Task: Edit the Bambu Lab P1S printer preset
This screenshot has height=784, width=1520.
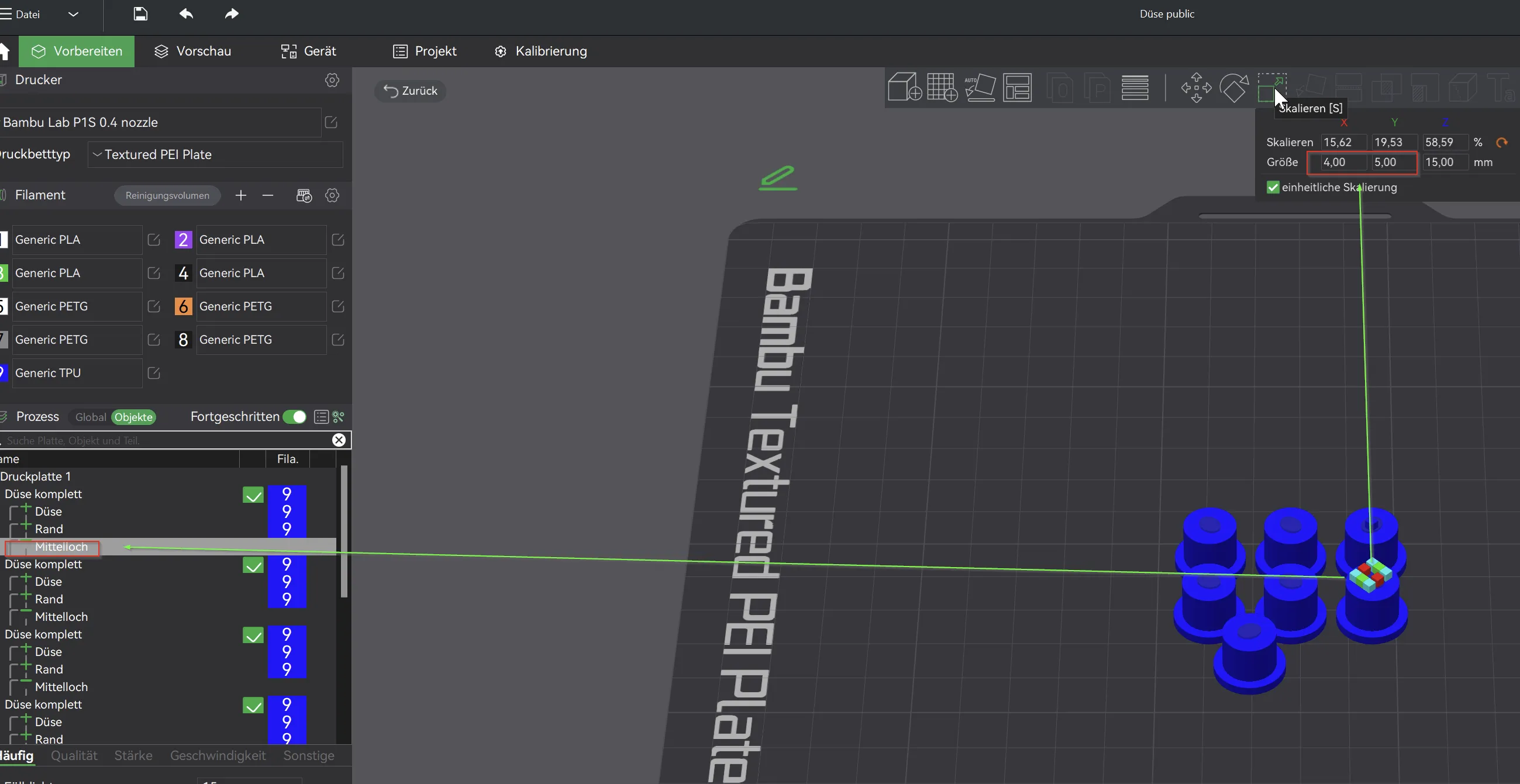Action: 331,122
